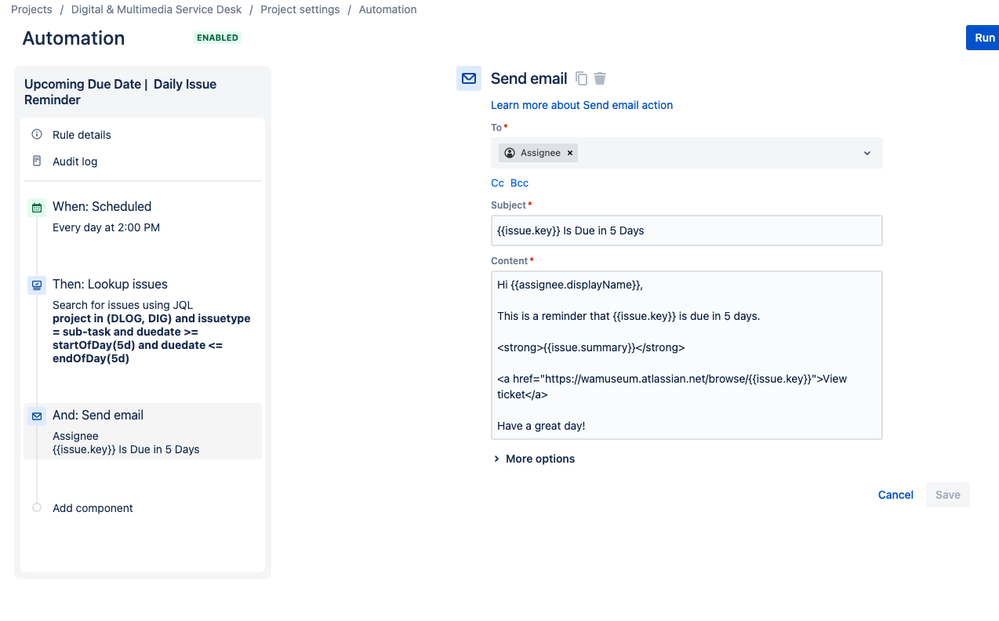Screen dimensions: 999x621
Task: Click the ENABLED status badge
Action: click(x=217, y=38)
